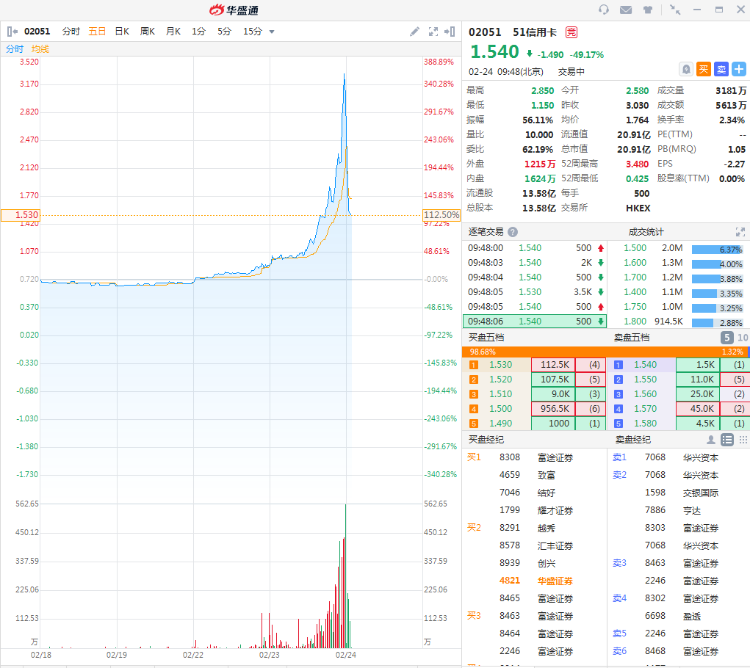Select bid level 1 price 1.530
Viewport: 750px width, 668px height.
click(x=500, y=365)
